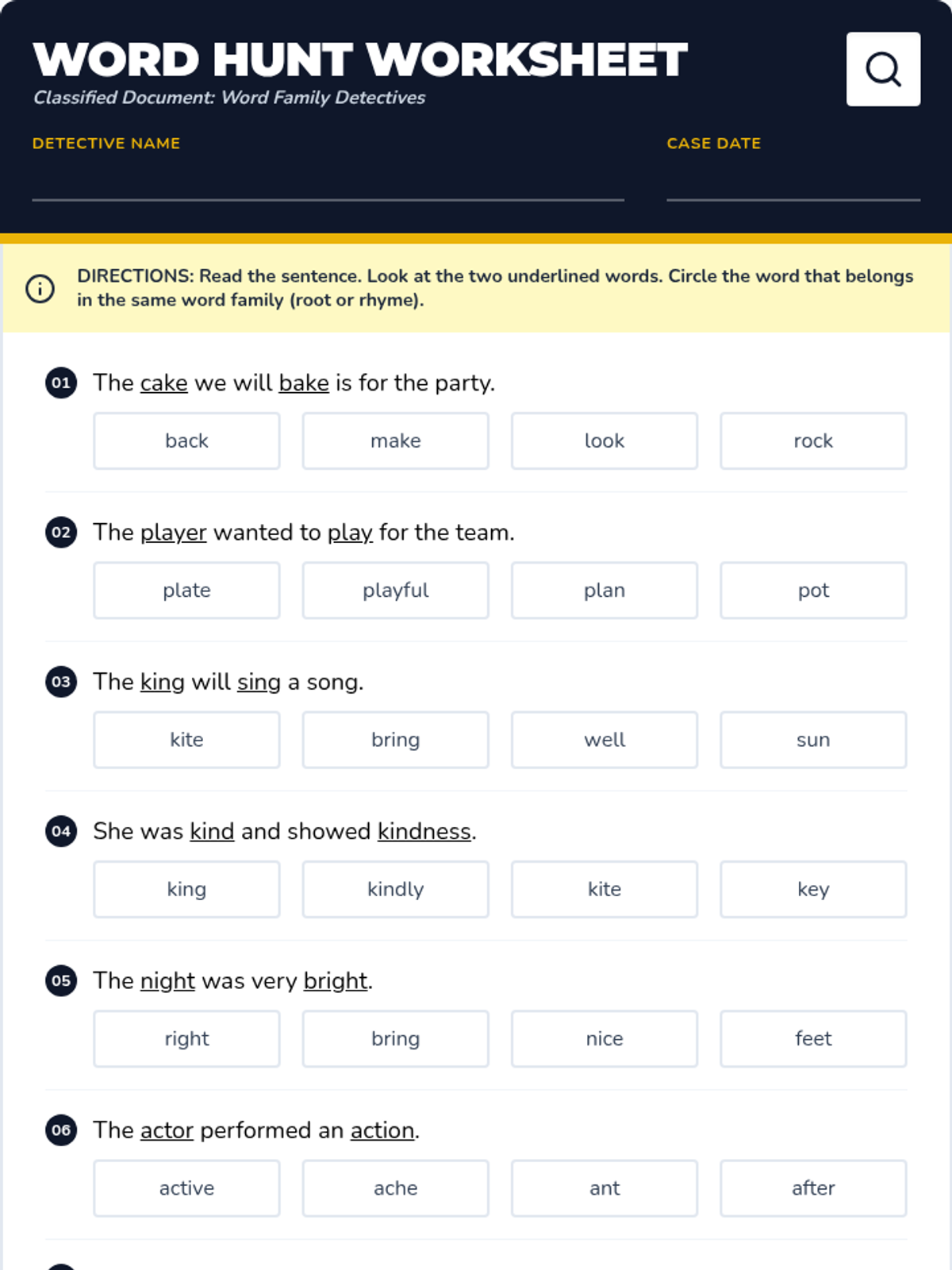
Task: Click the question 01 number badge
Action: pos(61,383)
